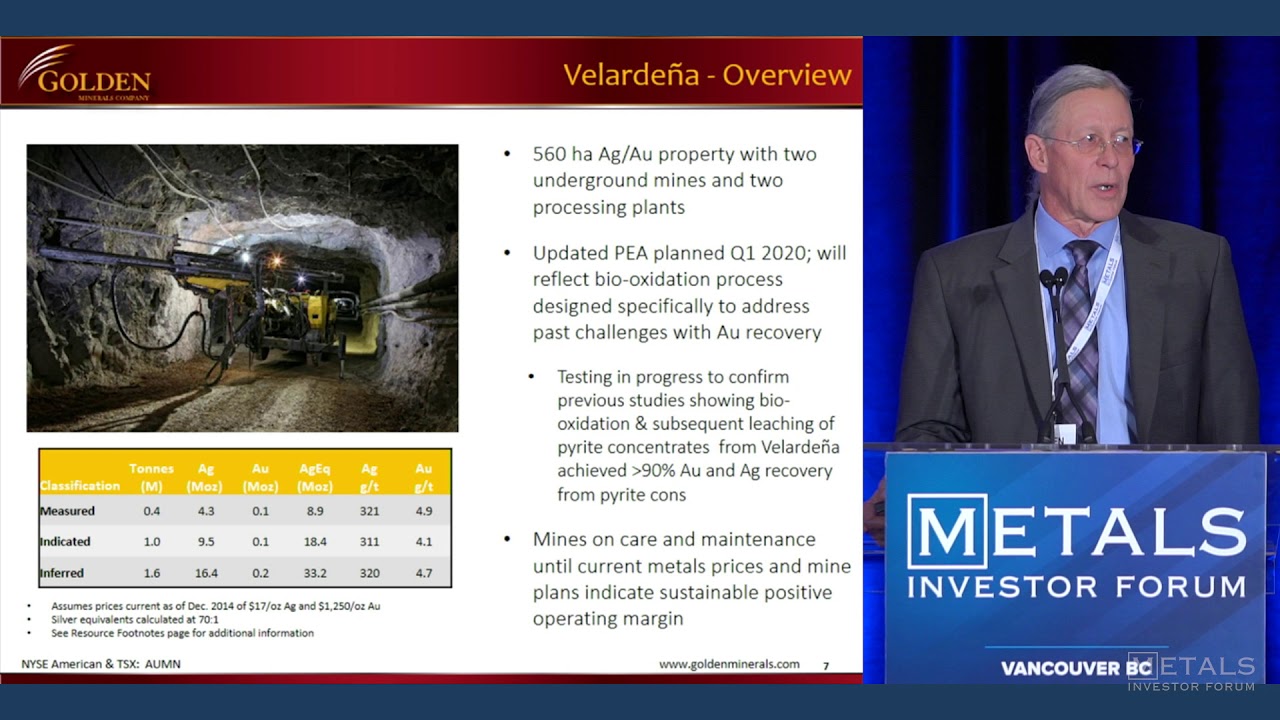1280x720 pixels.
Task: Click the Inferred AgEq value 33.2
Action: click(x=315, y=573)
